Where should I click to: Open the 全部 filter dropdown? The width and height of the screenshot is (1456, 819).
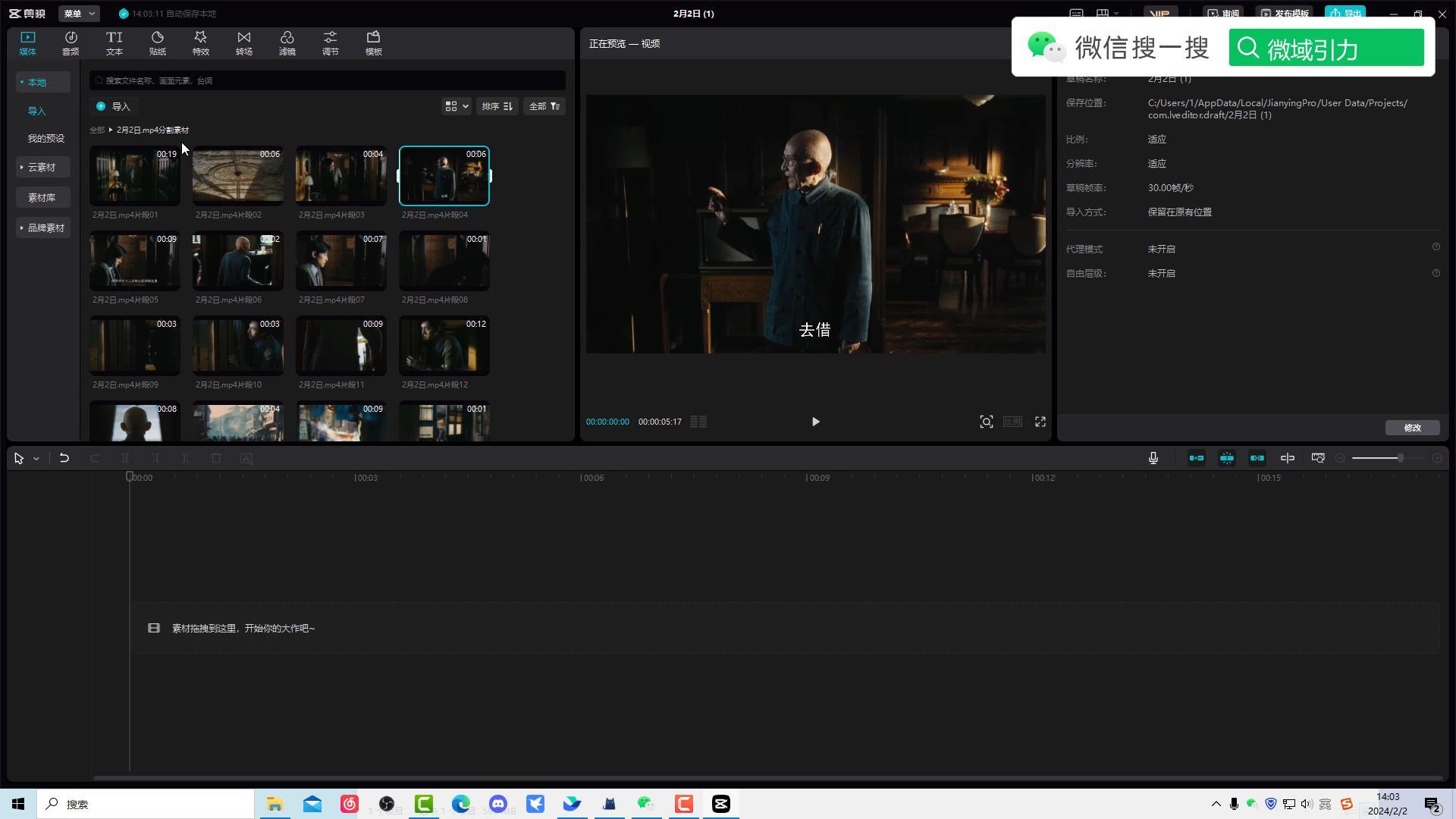point(544,106)
